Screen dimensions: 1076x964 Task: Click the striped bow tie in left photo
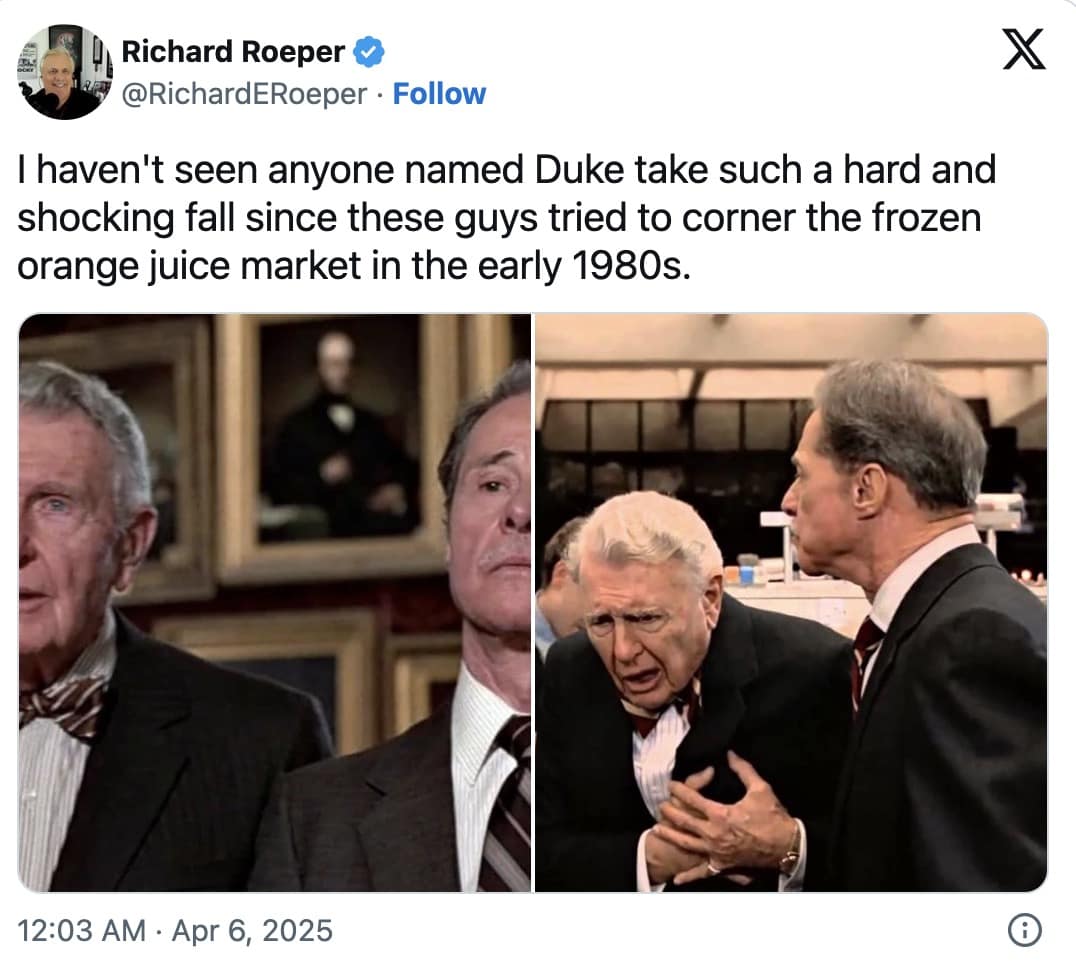point(63,702)
